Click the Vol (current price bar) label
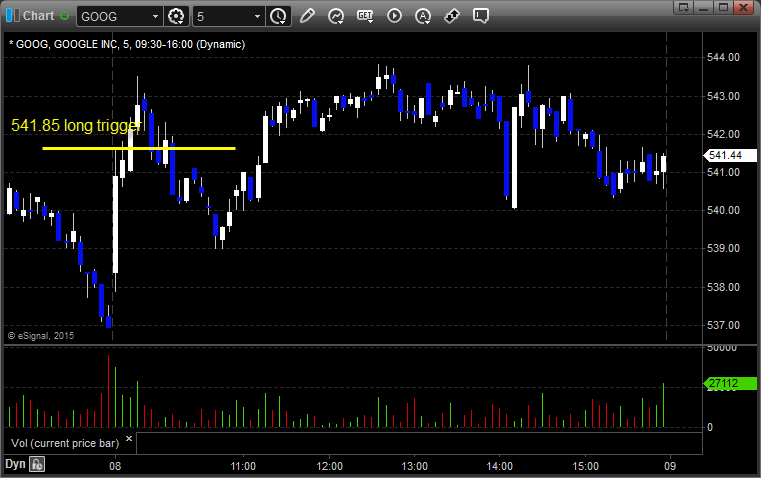The height and width of the screenshot is (478, 761). point(65,443)
